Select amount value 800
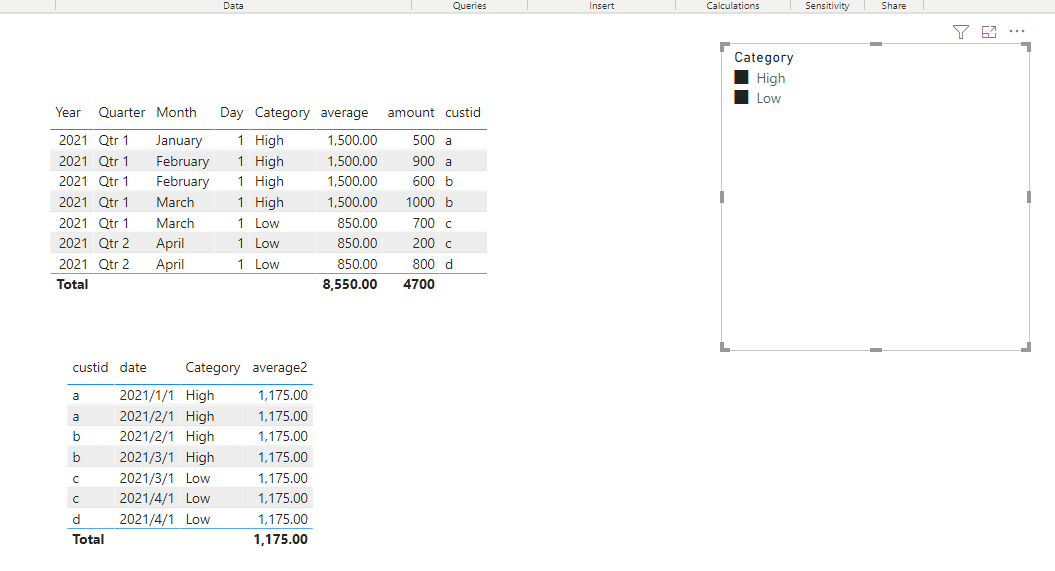Image resolution: width=1055 pixels, height=571 pixels. [x=423, y=264]
